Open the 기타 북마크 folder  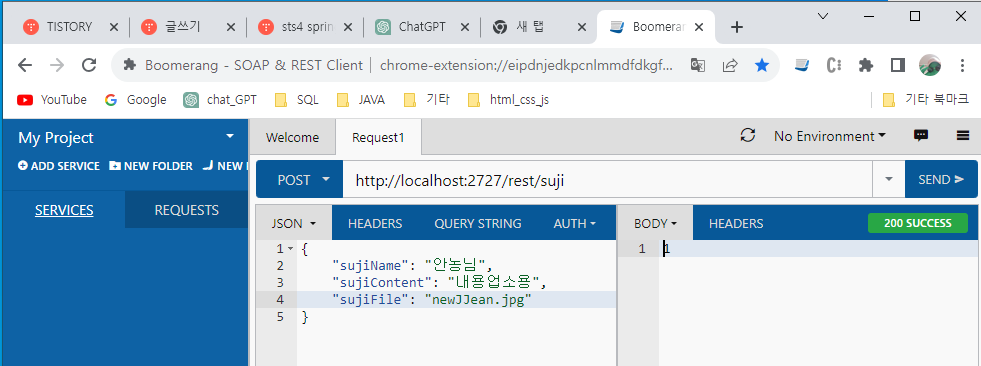point(925,99)
